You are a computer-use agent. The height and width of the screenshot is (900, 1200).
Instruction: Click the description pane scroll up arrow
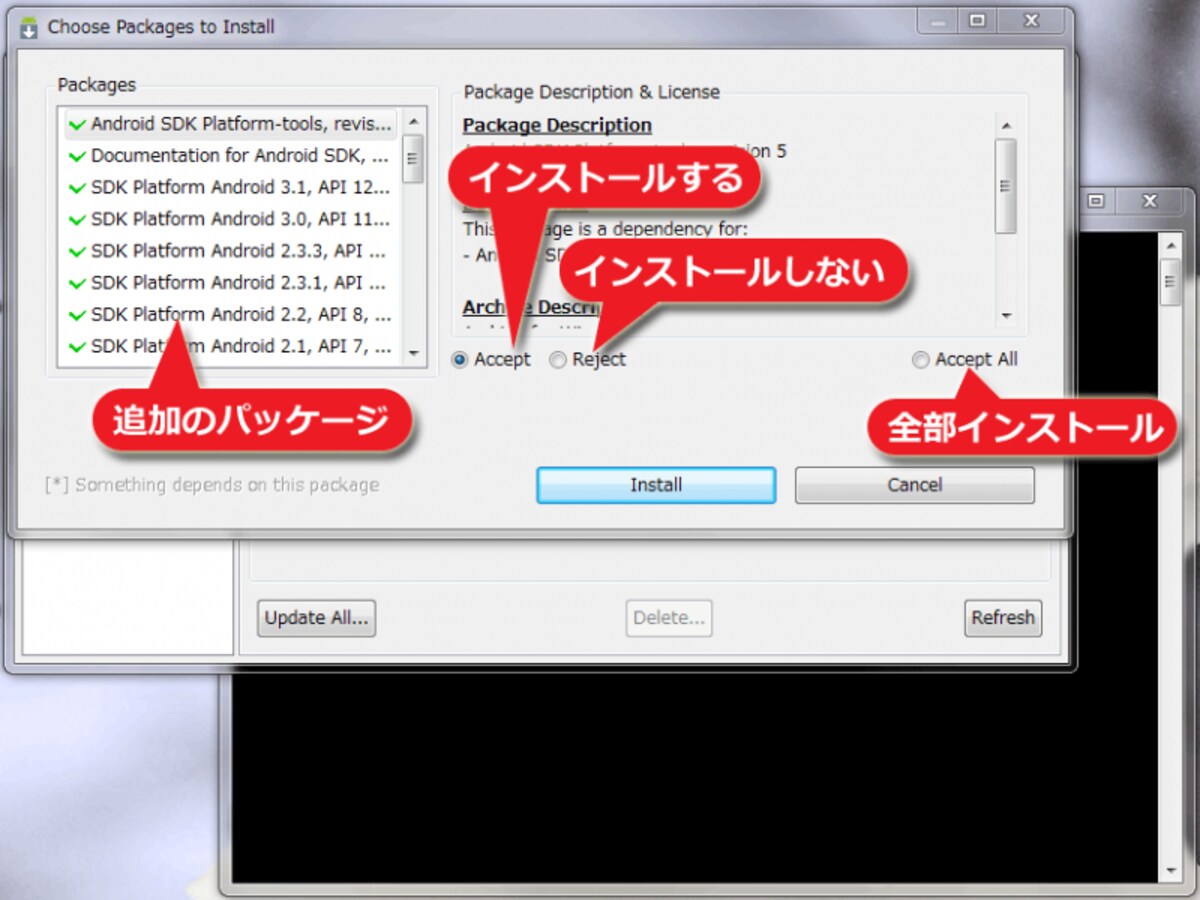pyautogui.click(x=1006, y=125)
